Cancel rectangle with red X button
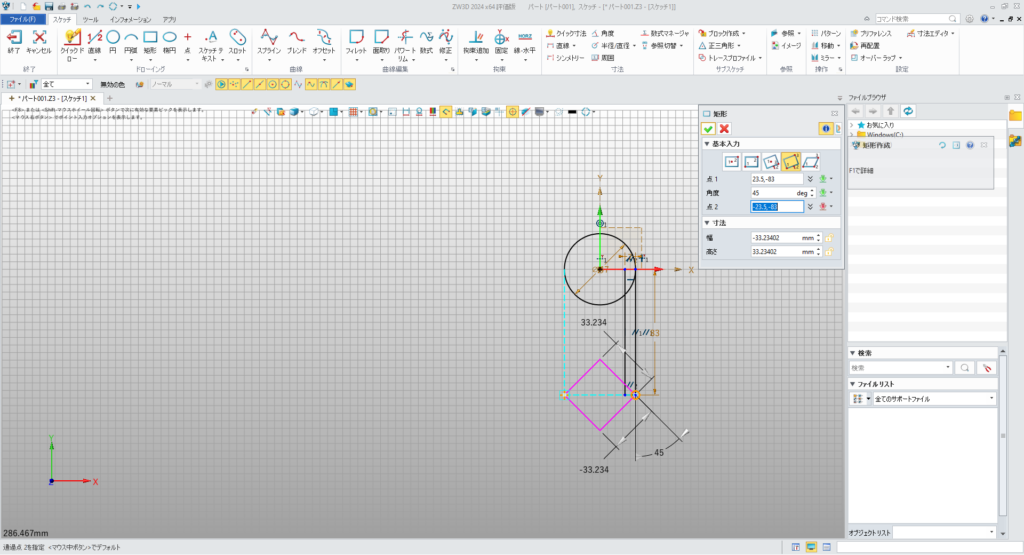Viewport: 1024px width, 555px height. click(724, 129)
